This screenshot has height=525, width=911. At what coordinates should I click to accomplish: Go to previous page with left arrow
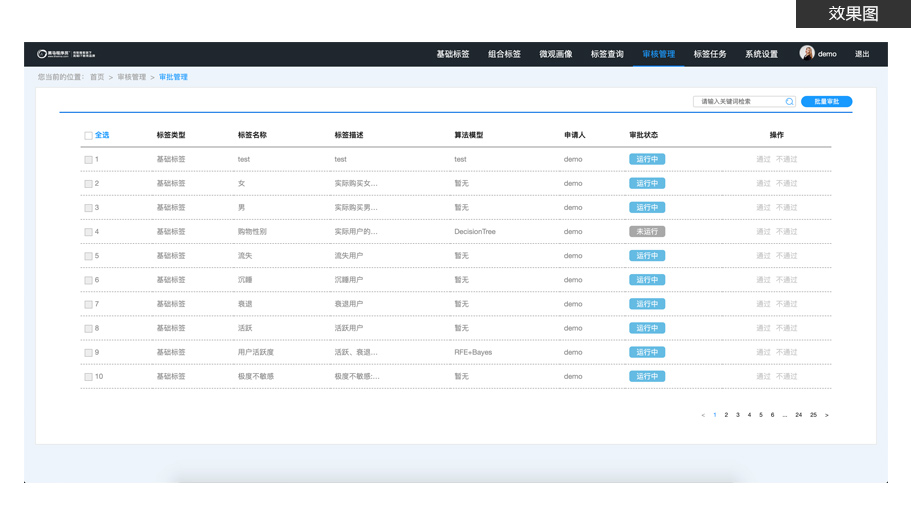(x=703, y=414)
